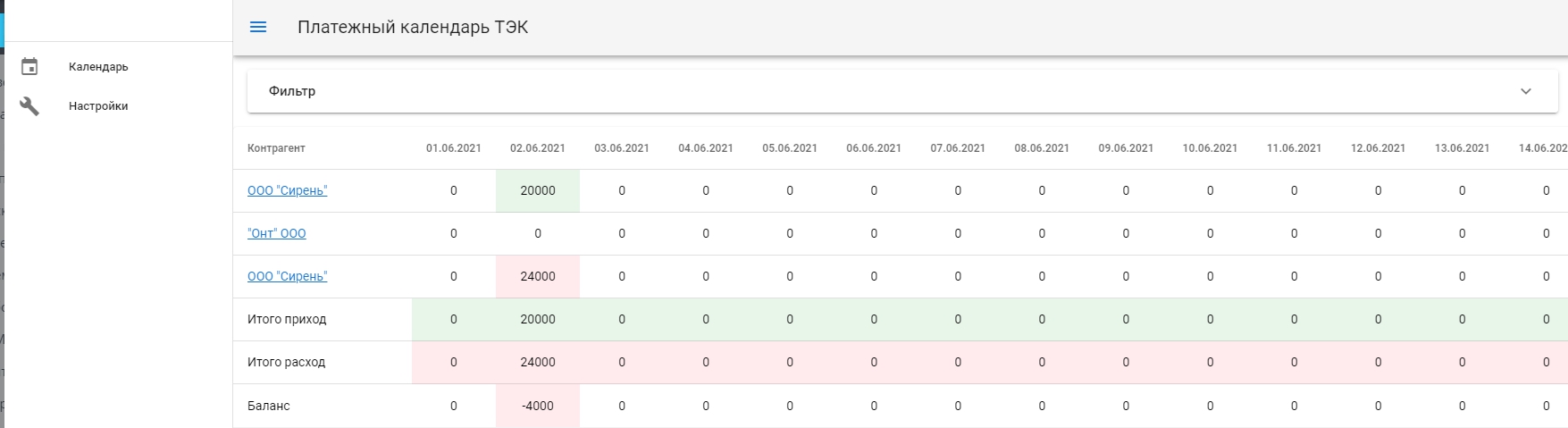
Task: Expand the Фильтр panel chevron
Action: [x=1526, y=91]
